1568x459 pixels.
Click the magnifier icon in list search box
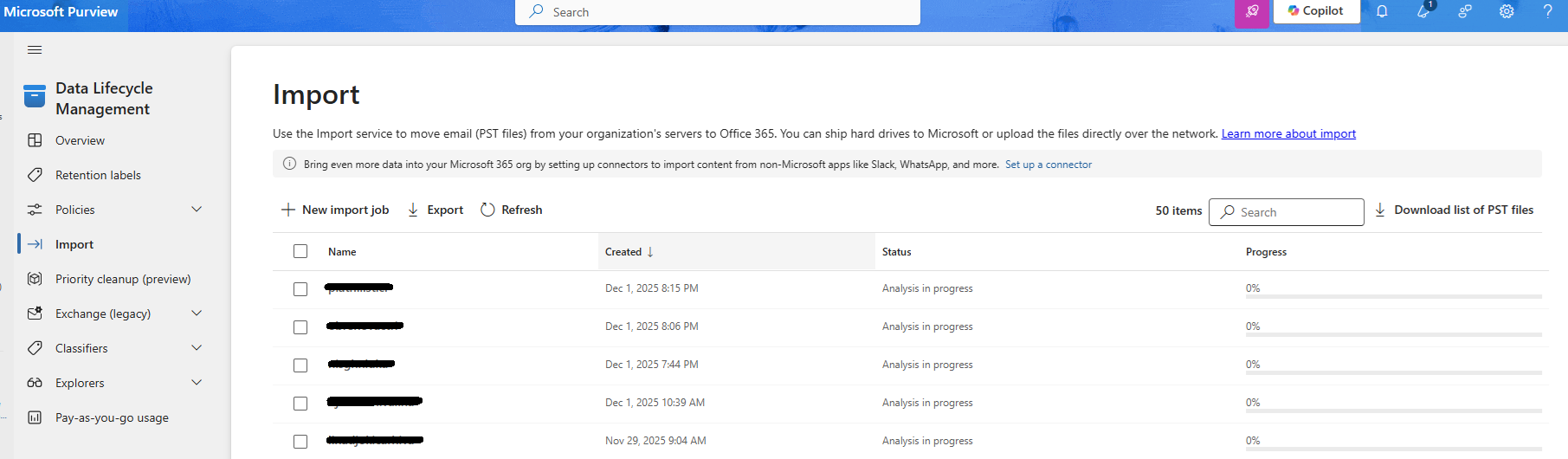coord(1227,211)
